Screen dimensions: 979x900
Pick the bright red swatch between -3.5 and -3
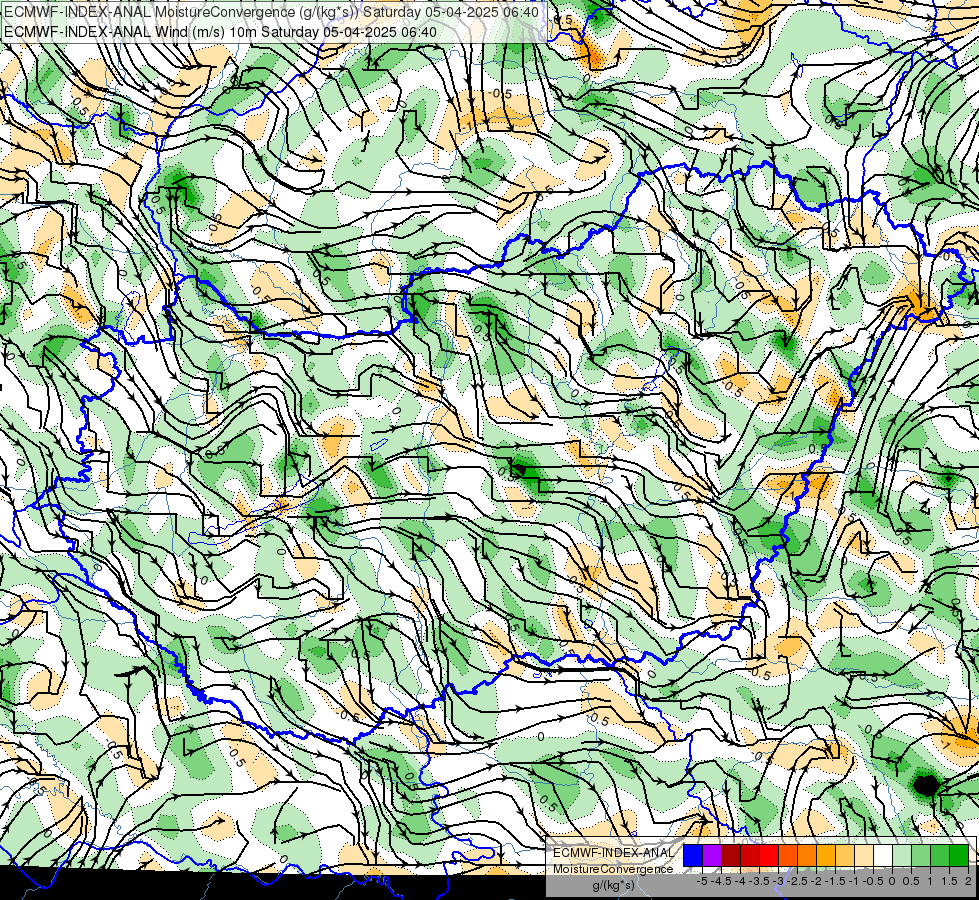point(769,856)
